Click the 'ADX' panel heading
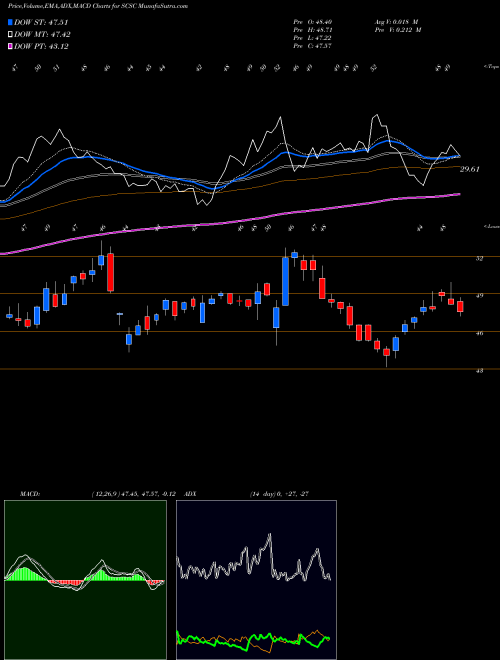 pyautogui.click(x=191, y=494)
